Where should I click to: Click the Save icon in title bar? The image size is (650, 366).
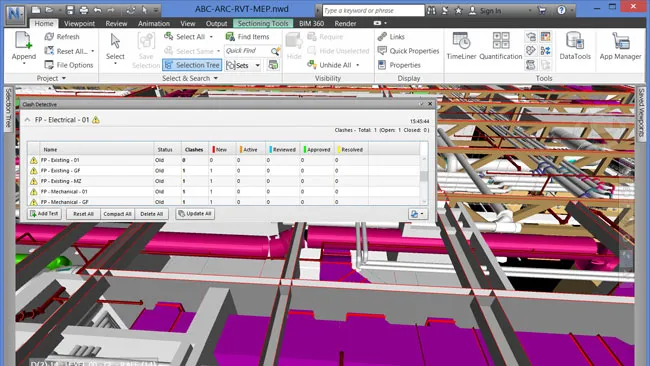click(x=70, y=10)
